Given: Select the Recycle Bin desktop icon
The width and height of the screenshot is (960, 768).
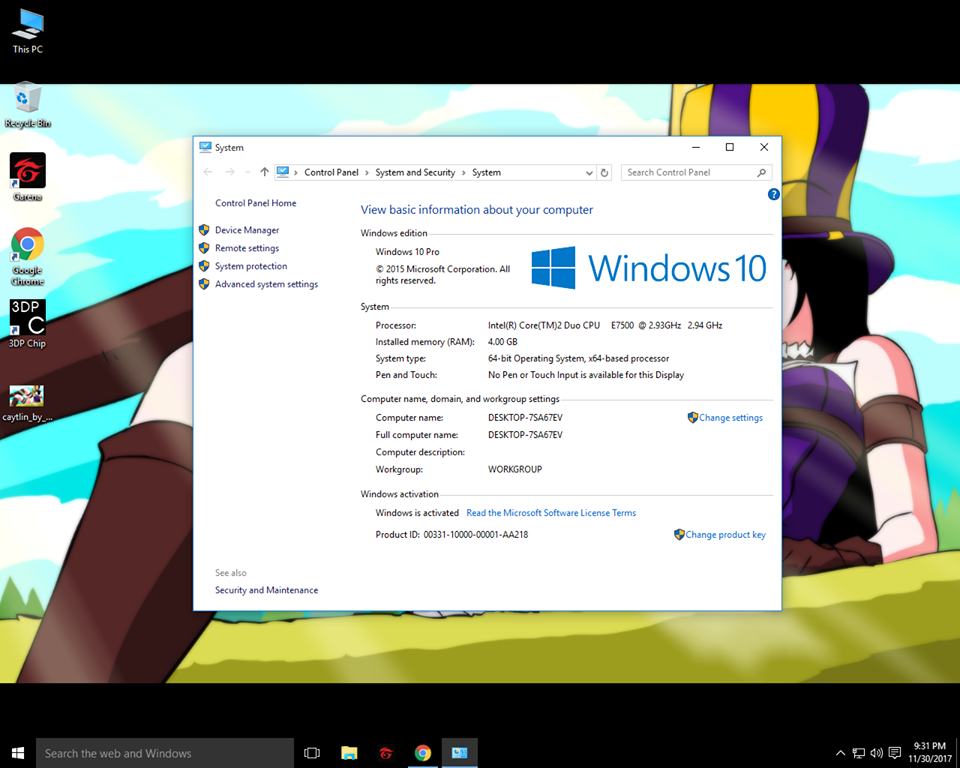Looking at the screenshot, I should [x=28, y=105].
